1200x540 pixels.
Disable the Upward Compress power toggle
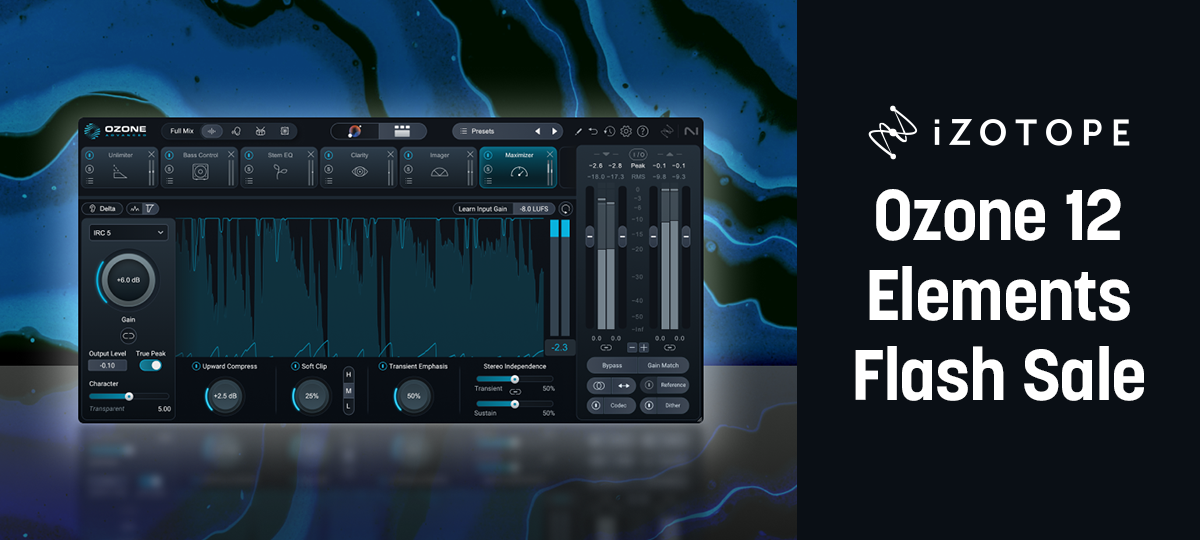(x=196, y=367)
